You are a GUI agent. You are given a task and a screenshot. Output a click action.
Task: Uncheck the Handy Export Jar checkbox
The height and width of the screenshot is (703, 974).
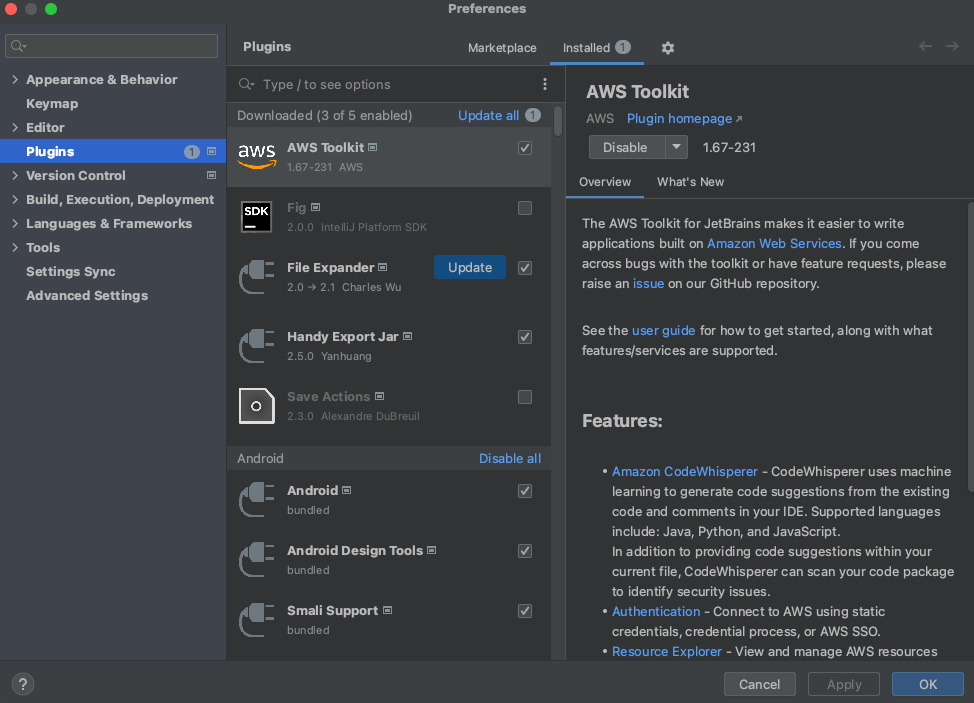(x=525, y=337)
